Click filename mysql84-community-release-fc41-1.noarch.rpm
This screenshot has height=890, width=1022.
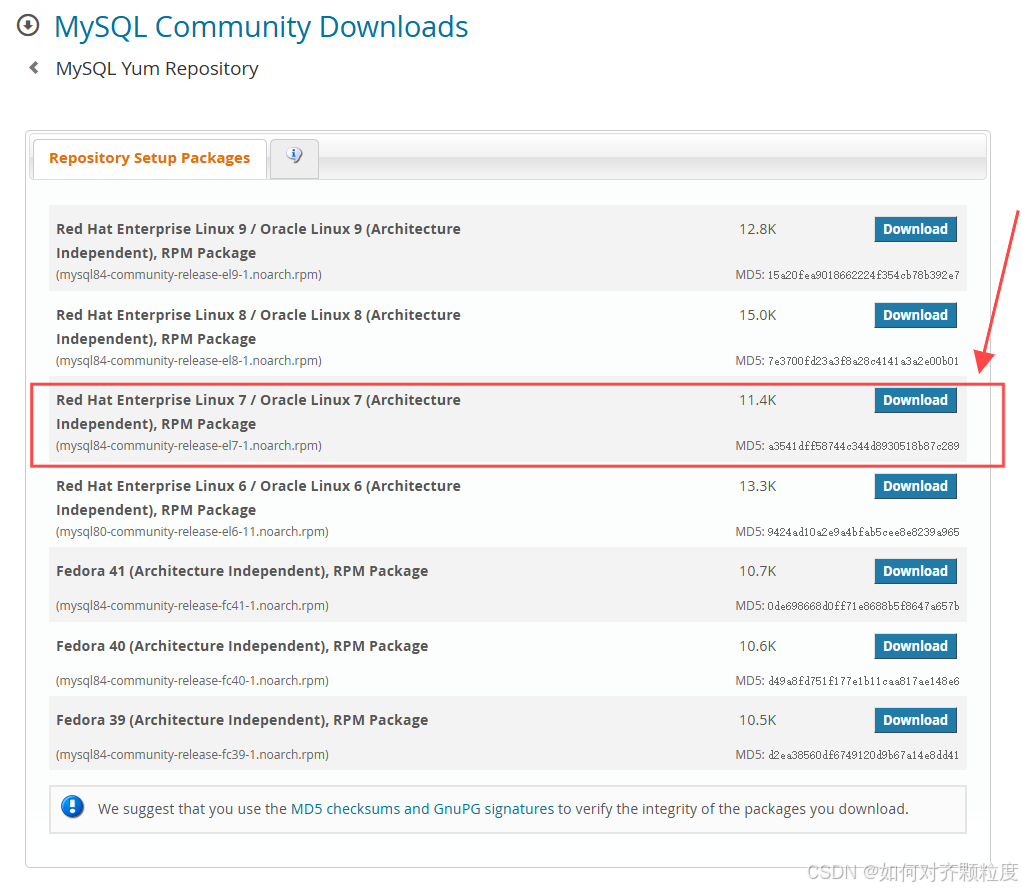[x=192, y=605]
